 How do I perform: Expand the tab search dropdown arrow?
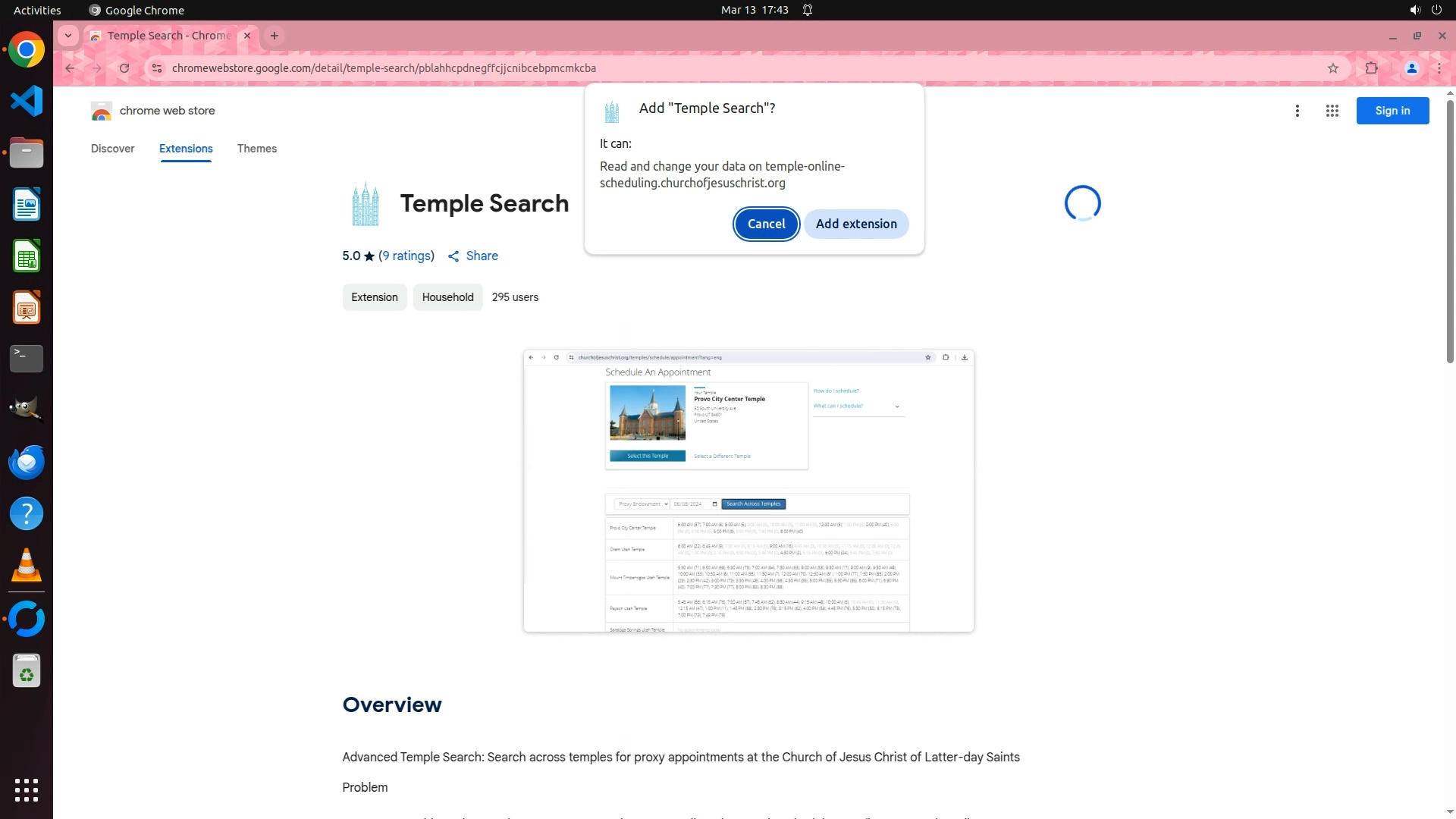[x=68, y=36]
